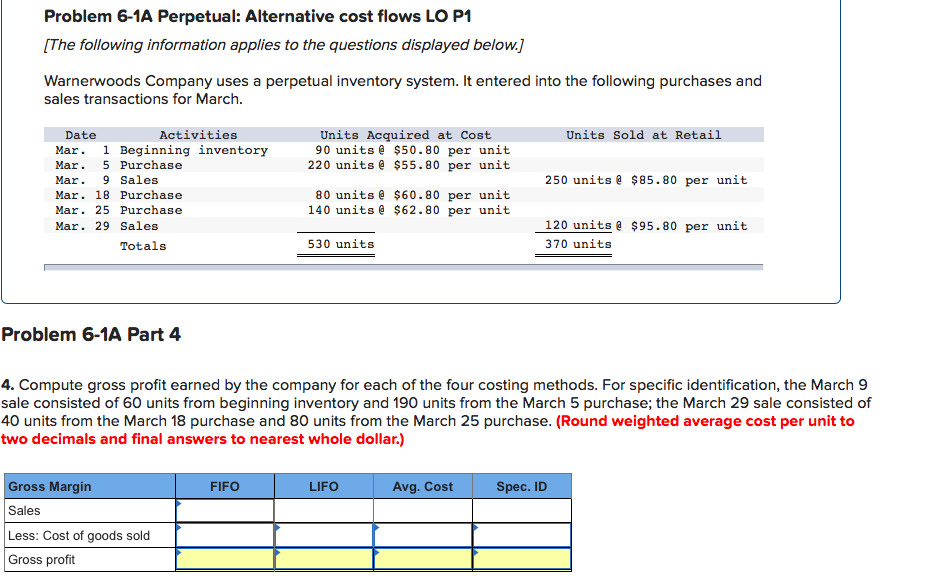Screen dimensions: 932x579
Task: Click the Sales input under Avg. Cost
Action: (424, 509)
